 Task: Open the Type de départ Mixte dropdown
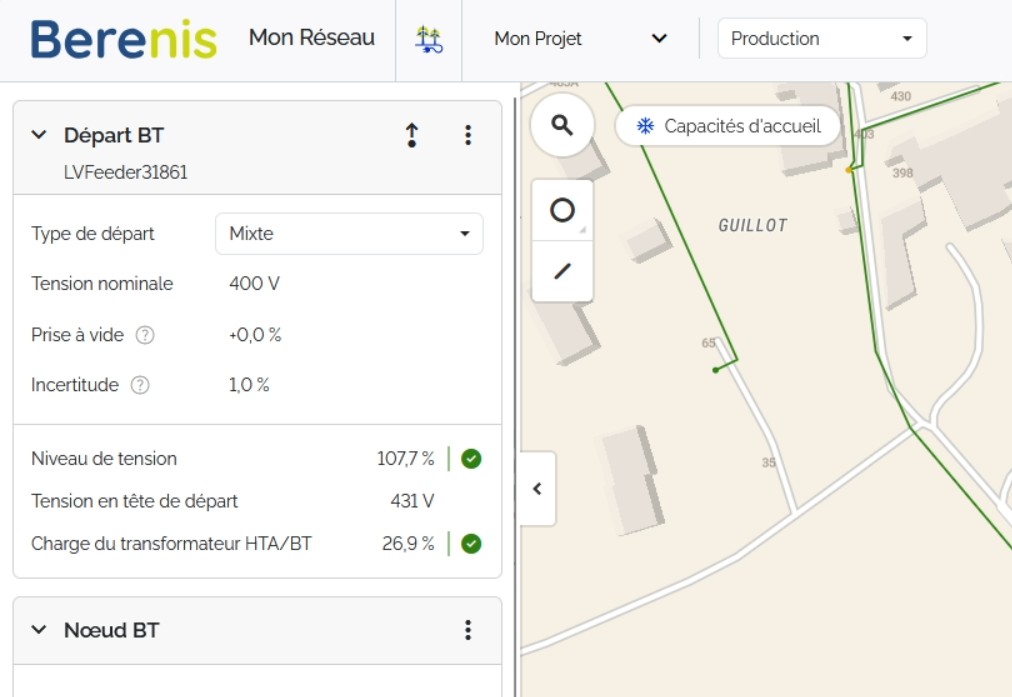point(349,234)
